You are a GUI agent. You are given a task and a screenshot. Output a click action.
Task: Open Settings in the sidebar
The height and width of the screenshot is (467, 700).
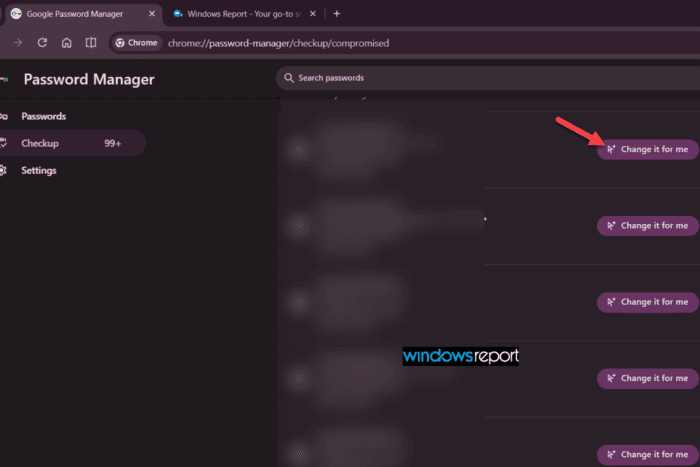[x=38, y=171]
